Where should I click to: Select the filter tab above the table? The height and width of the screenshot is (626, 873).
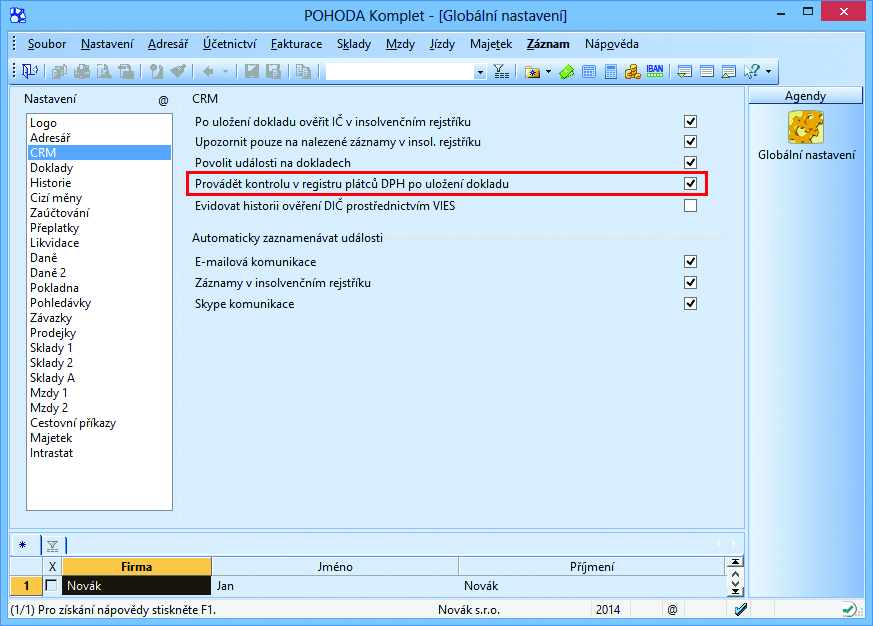coord(53,546)
